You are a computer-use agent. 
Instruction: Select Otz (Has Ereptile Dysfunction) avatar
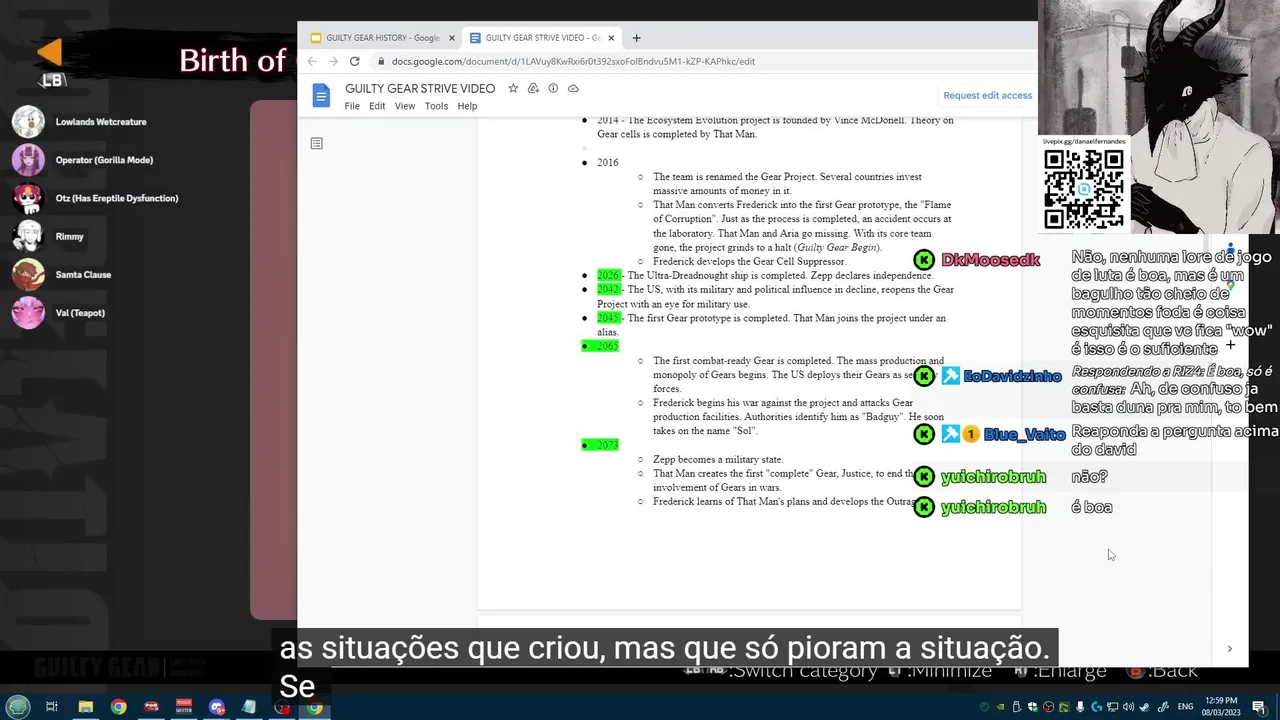tap(28, 197)
